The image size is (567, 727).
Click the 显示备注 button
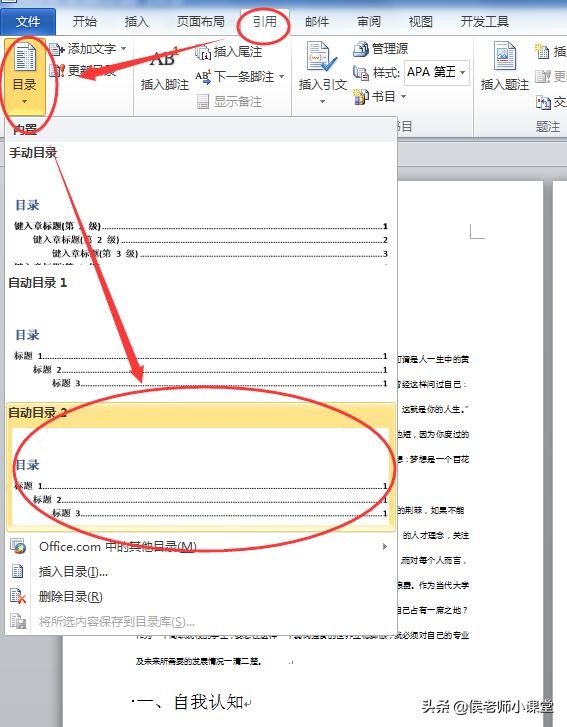[x=229, y=102]
